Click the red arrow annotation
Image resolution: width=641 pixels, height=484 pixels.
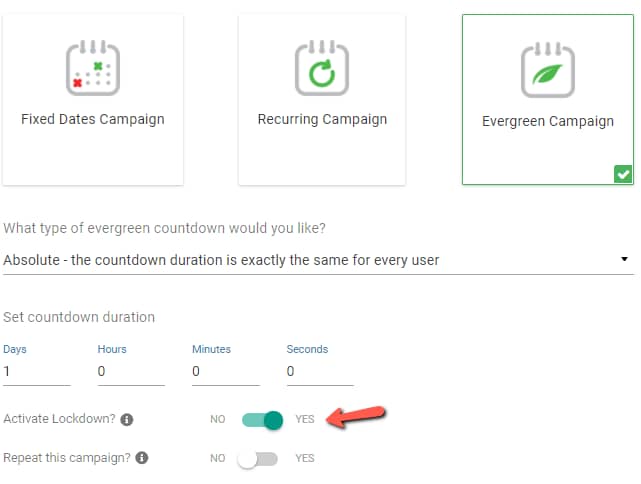(356, 417)
